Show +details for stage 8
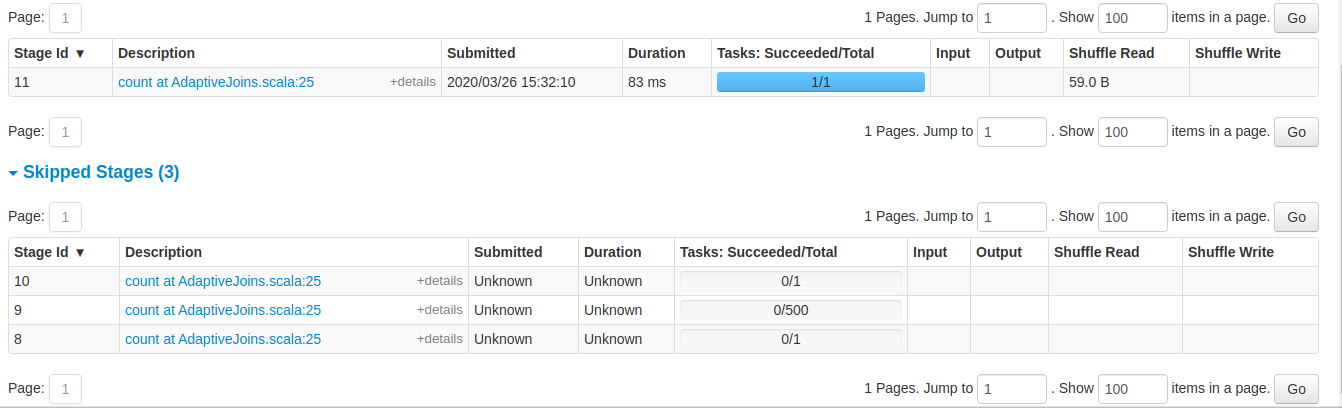 tap(439, 339)
